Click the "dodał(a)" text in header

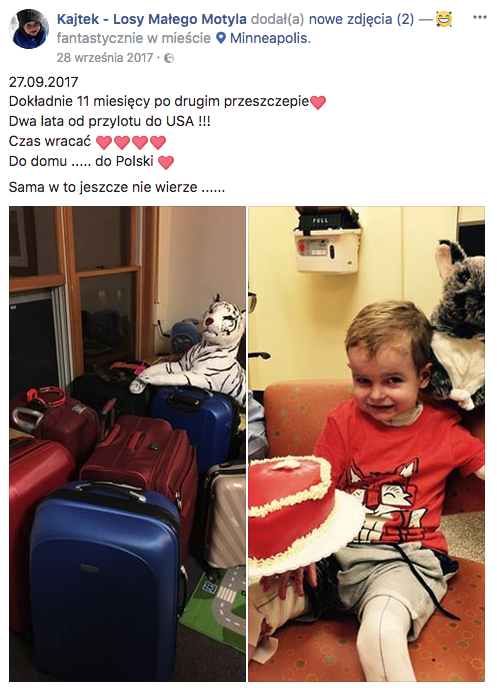pos(278,19)
